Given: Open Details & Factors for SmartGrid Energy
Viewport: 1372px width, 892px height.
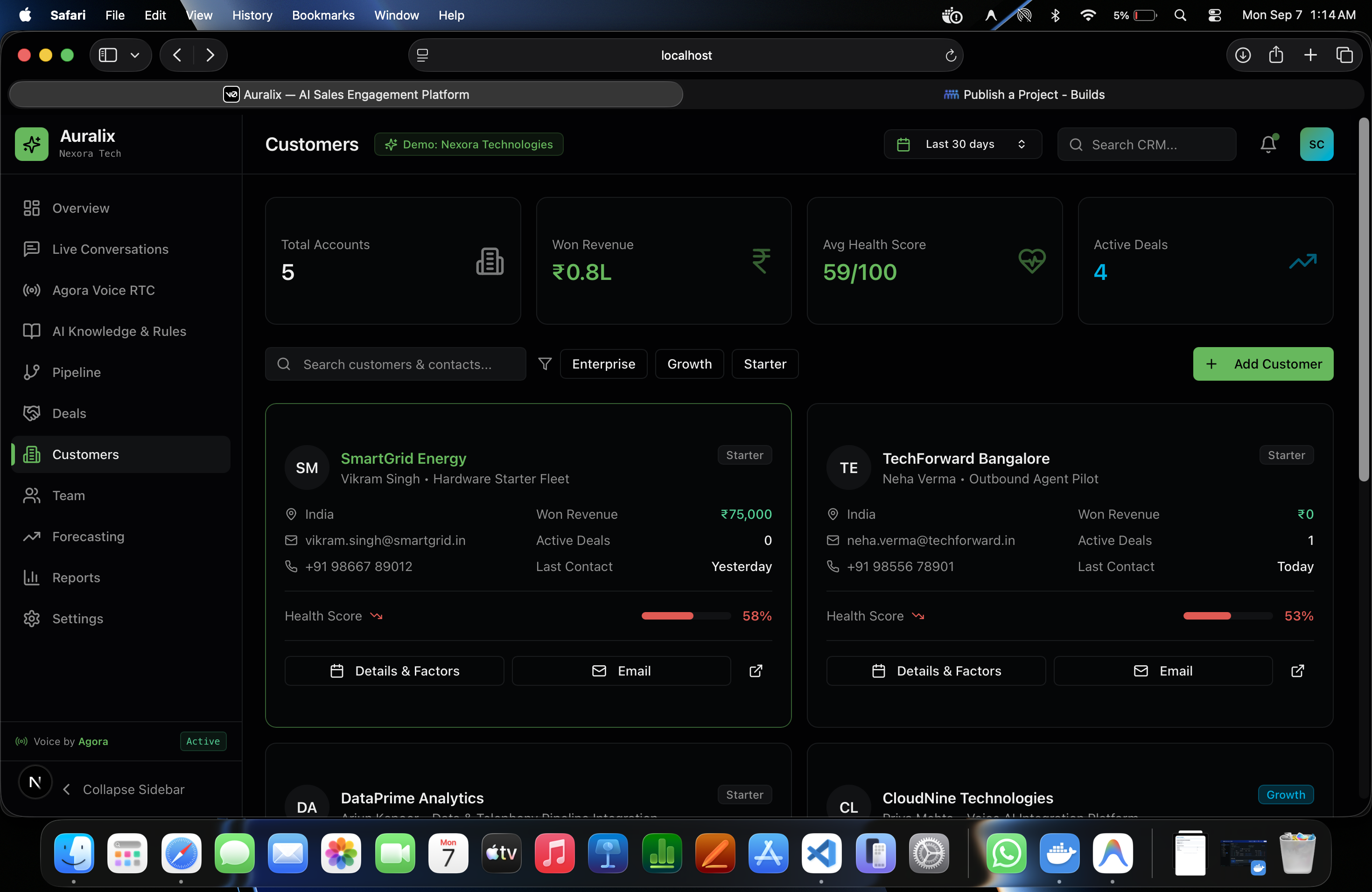Looking at the screenshot, I should tap(394, 671).
